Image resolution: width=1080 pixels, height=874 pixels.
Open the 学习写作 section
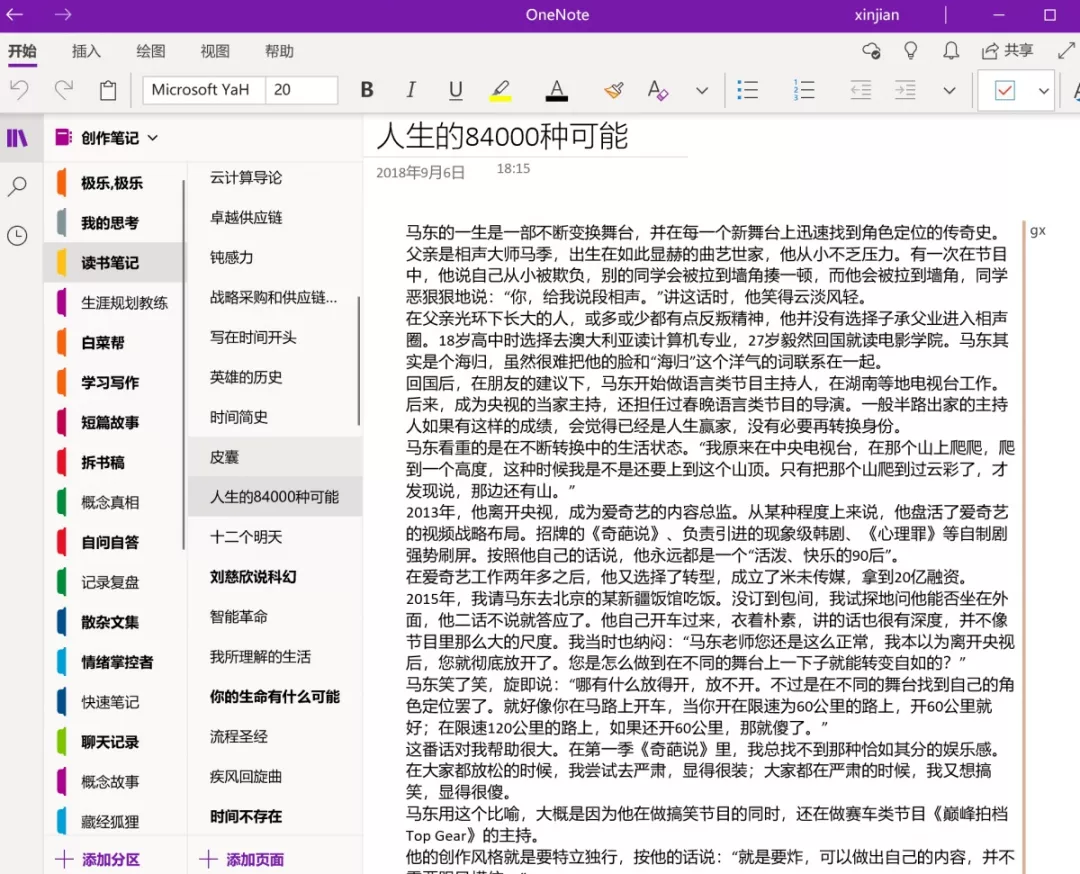114,382
